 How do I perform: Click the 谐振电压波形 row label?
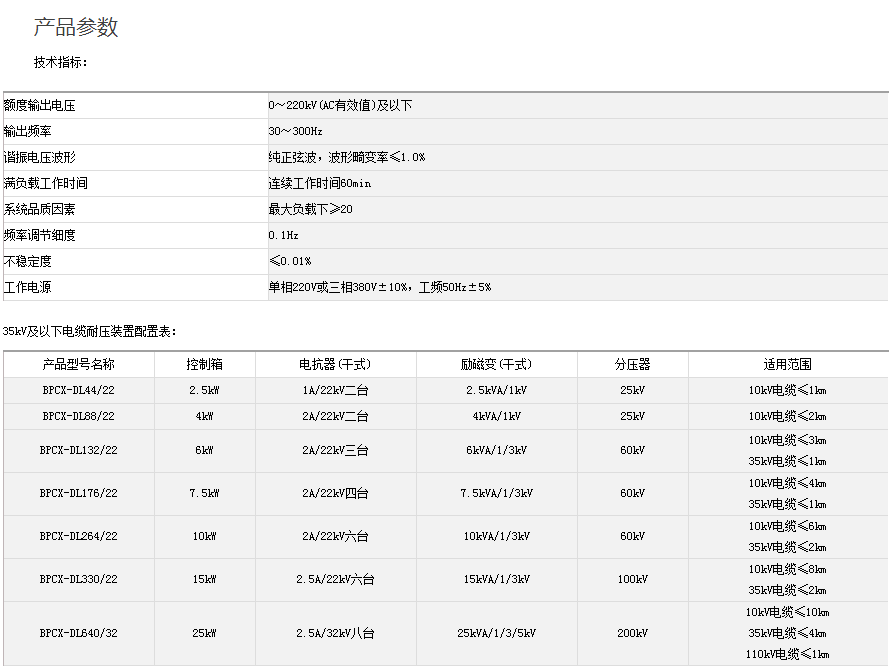40,157
